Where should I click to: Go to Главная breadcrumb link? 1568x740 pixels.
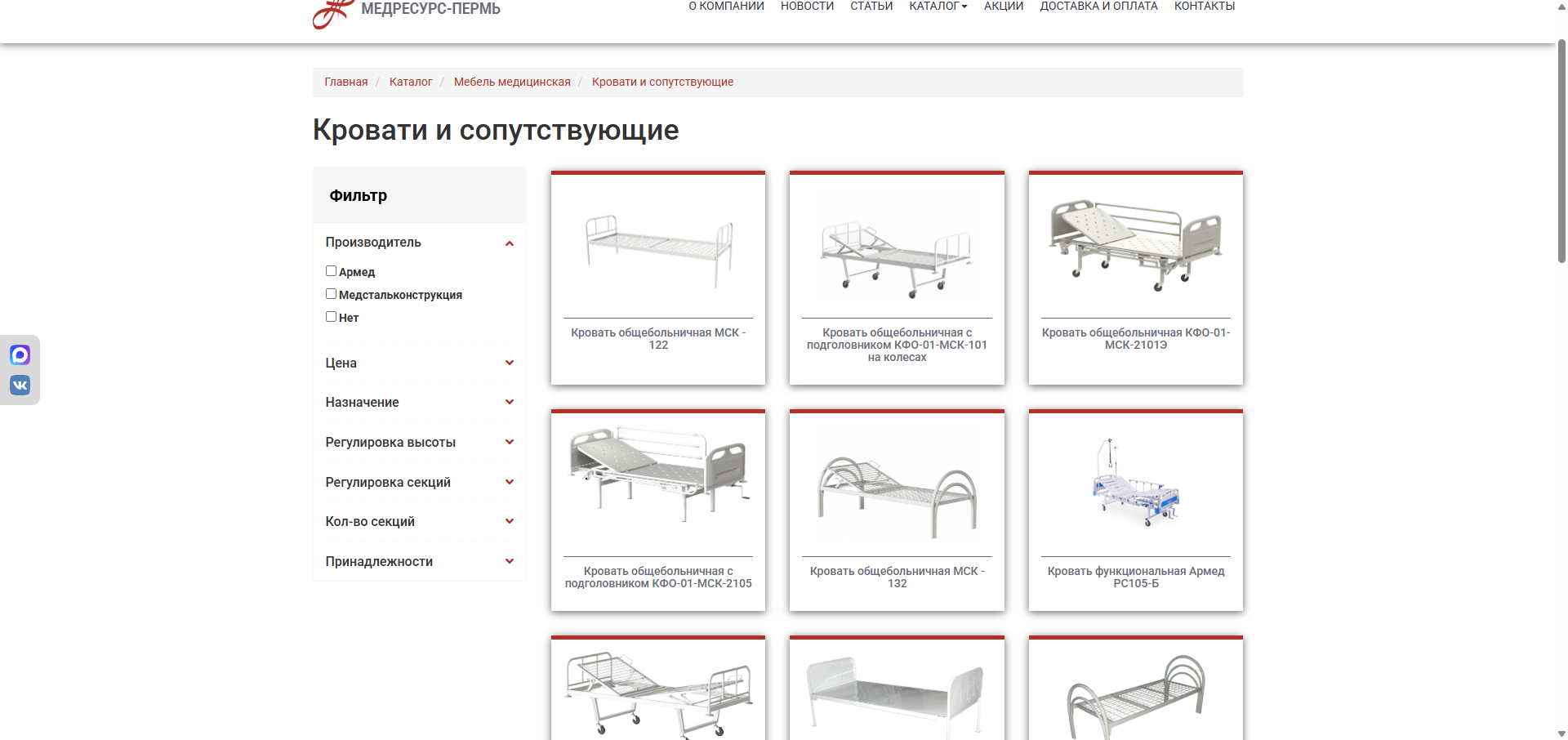tap(346, 82)
